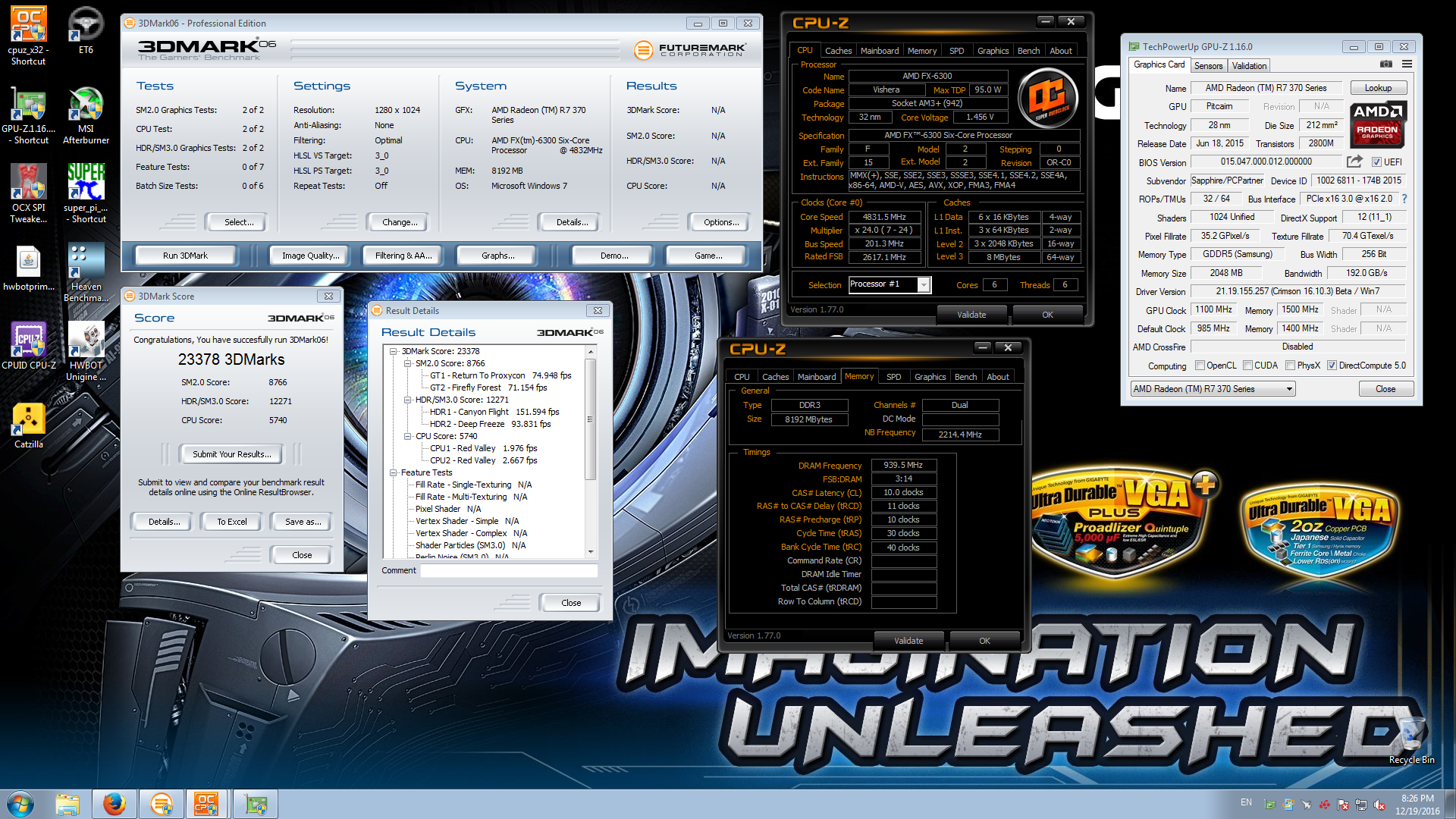Open hwbotprim desktop file icon
The height and width of the screenshot is (819, 1456).
[28, 268]
